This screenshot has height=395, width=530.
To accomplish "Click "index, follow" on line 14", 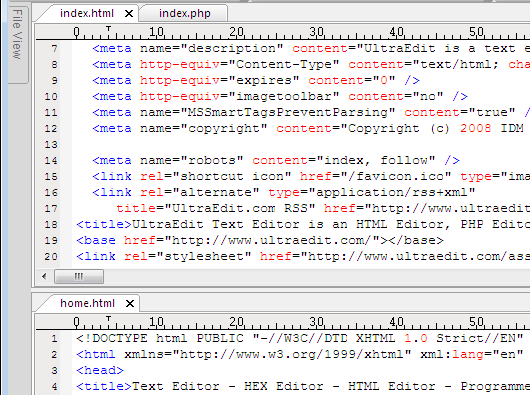I will pos(376,161).
